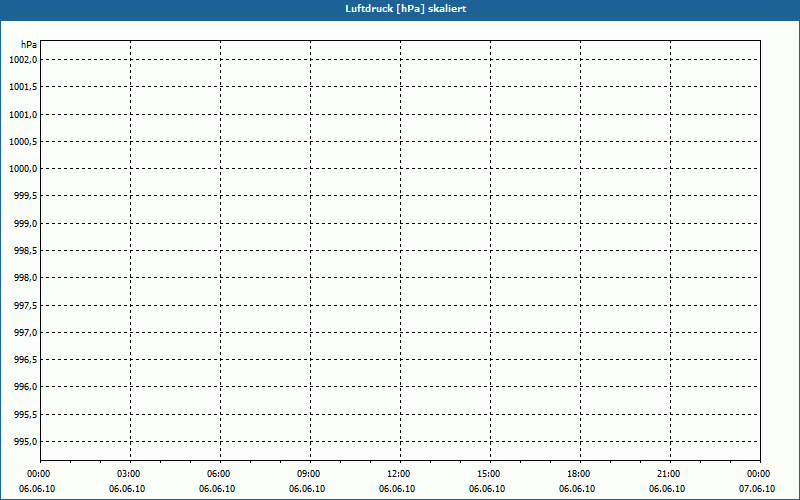Screen dimensions: 800x500
Task: Click the chart title "Luftdruck [hPa] skaliert"
Action: click(x=399, y=8)
